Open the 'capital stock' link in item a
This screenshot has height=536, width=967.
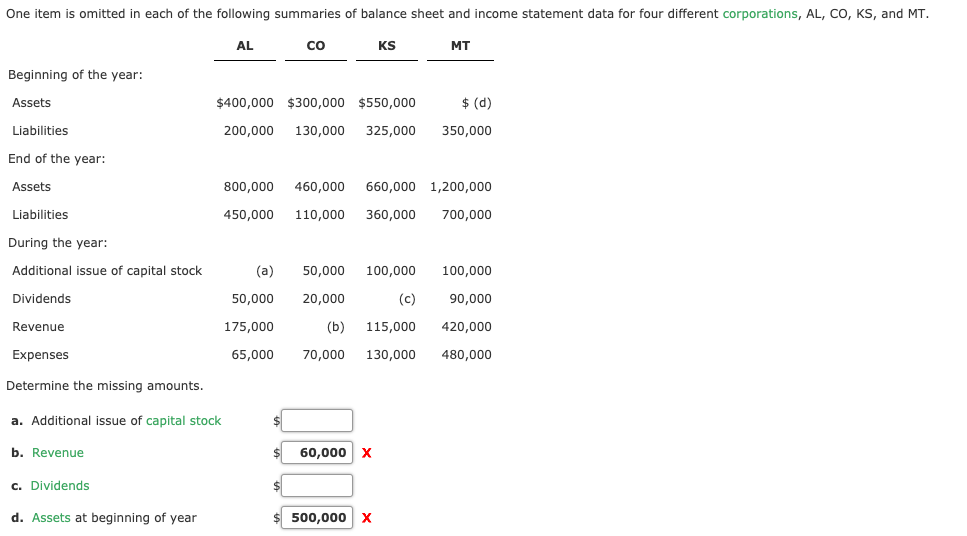coord(183,421)
